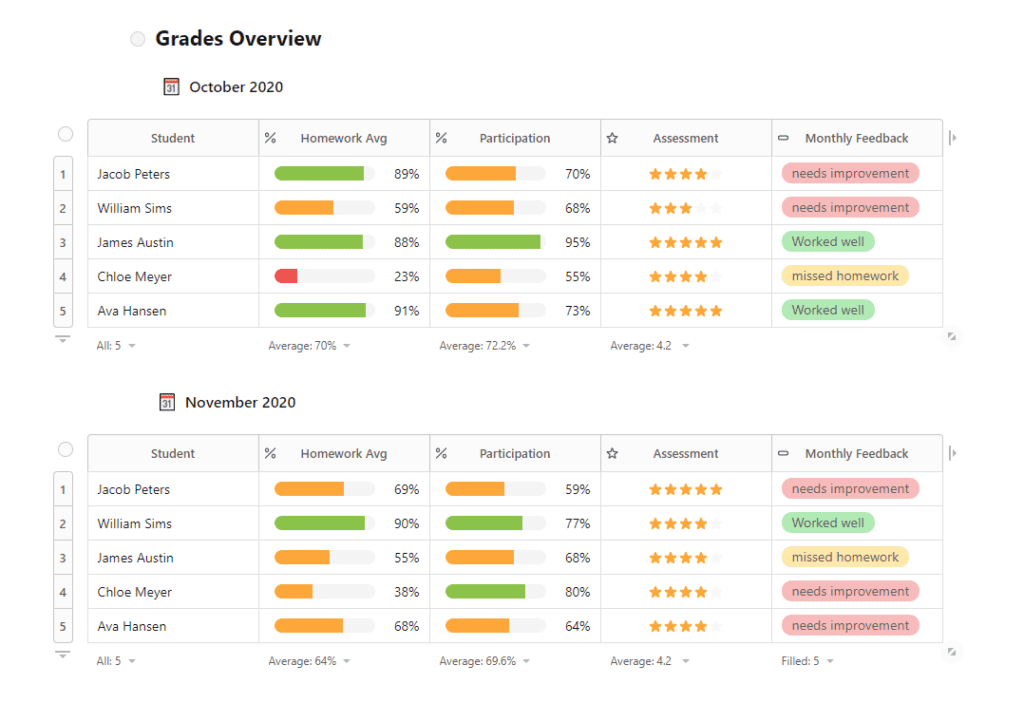Toggle the circle checkbox next to Grades Overview

tap(138, 39)
